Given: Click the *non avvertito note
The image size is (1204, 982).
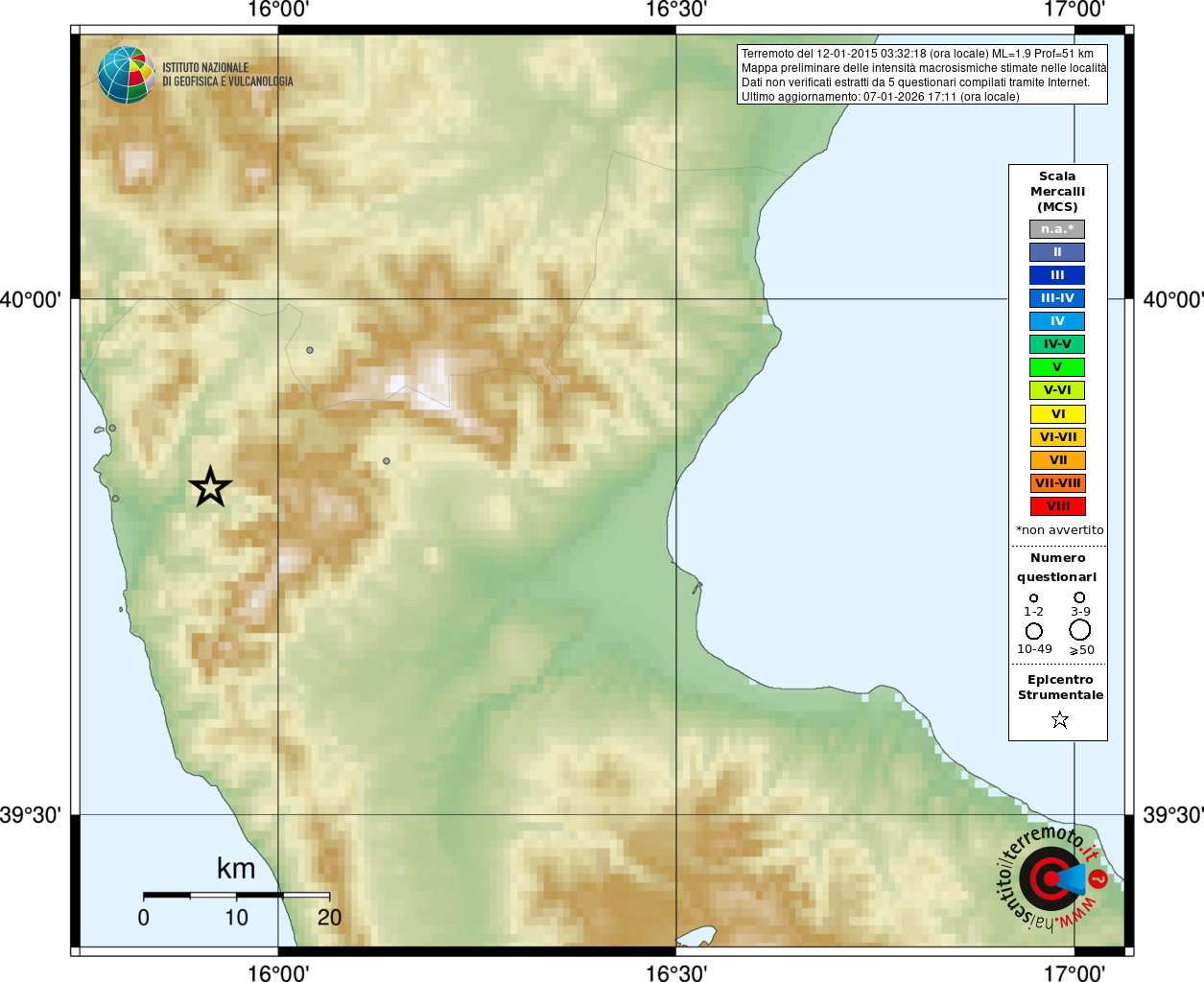Looking at the screenshot, I should click(1060, 529).
